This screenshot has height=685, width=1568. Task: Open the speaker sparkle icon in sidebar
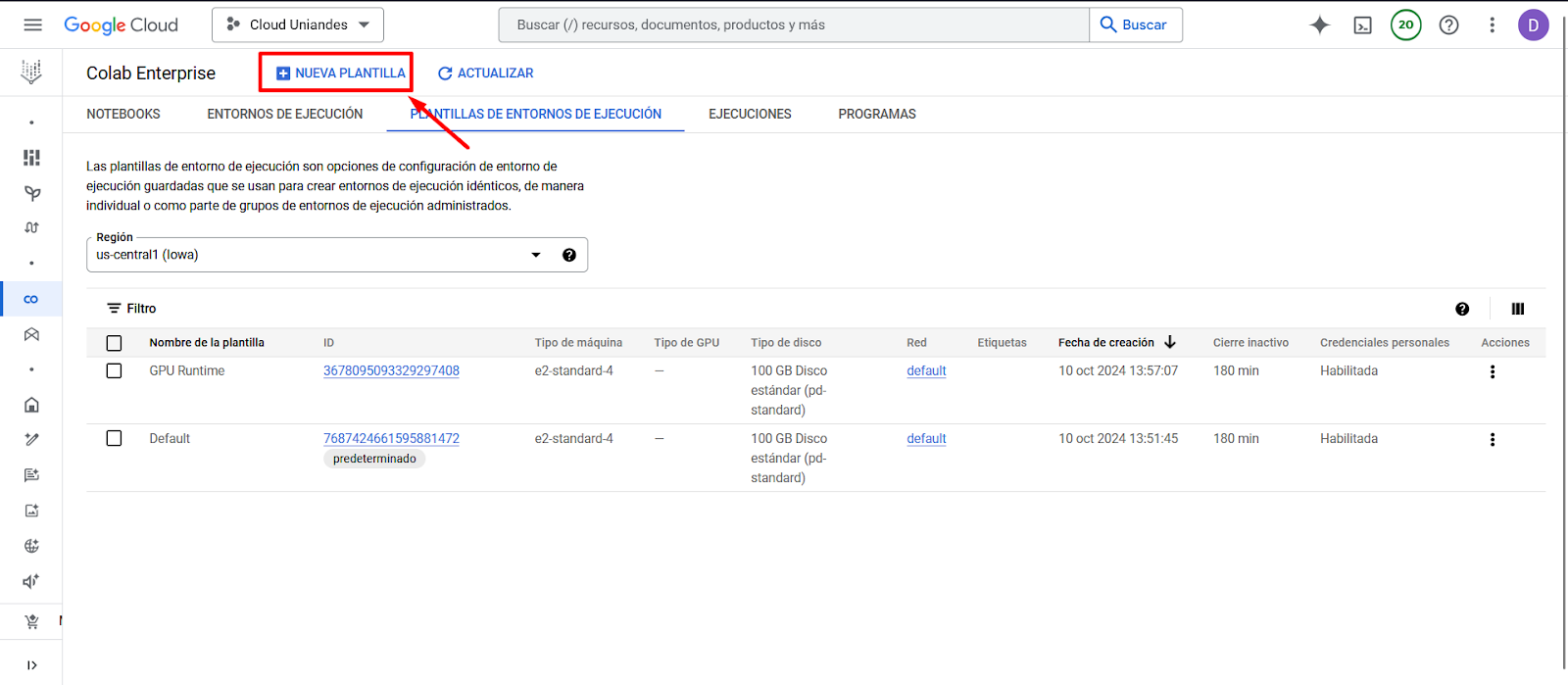point(31,581)
